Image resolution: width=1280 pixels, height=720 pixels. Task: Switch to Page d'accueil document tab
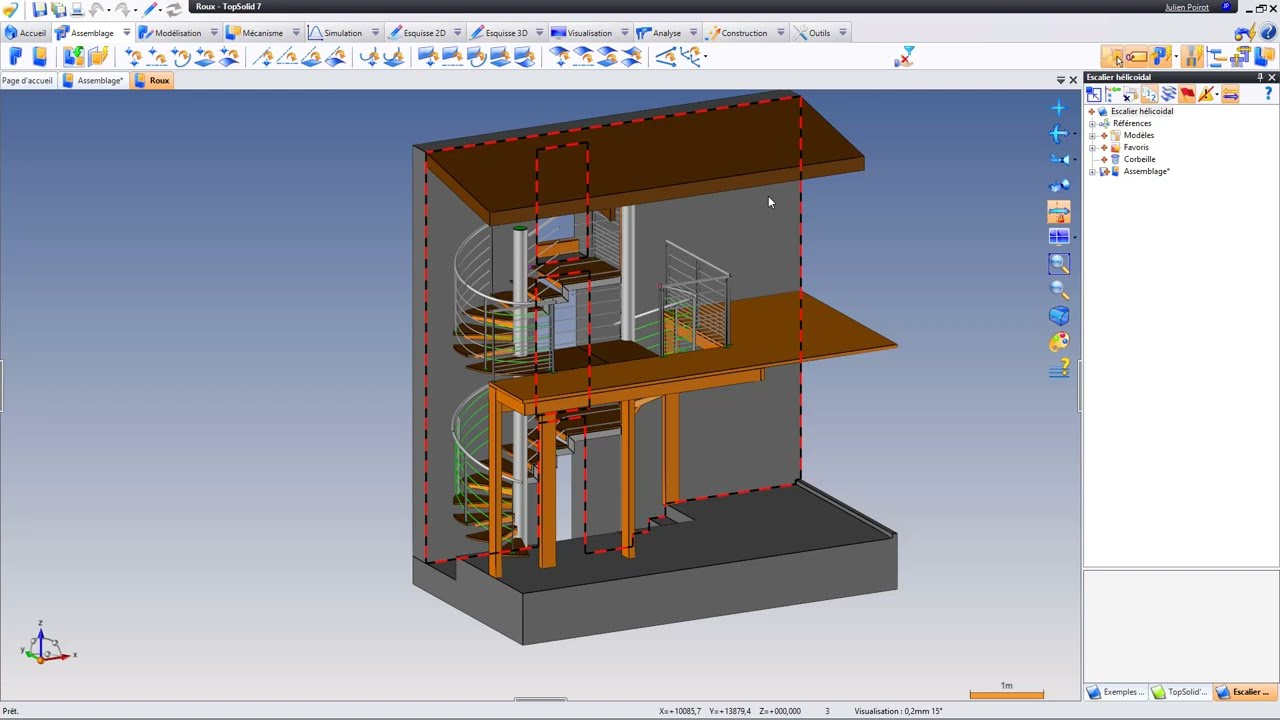pos(27,80)
